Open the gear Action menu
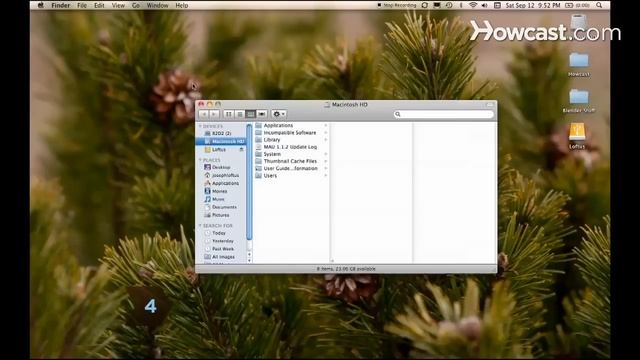The height and width of the screenshot is (360, 640). click(x=279, y=114)
